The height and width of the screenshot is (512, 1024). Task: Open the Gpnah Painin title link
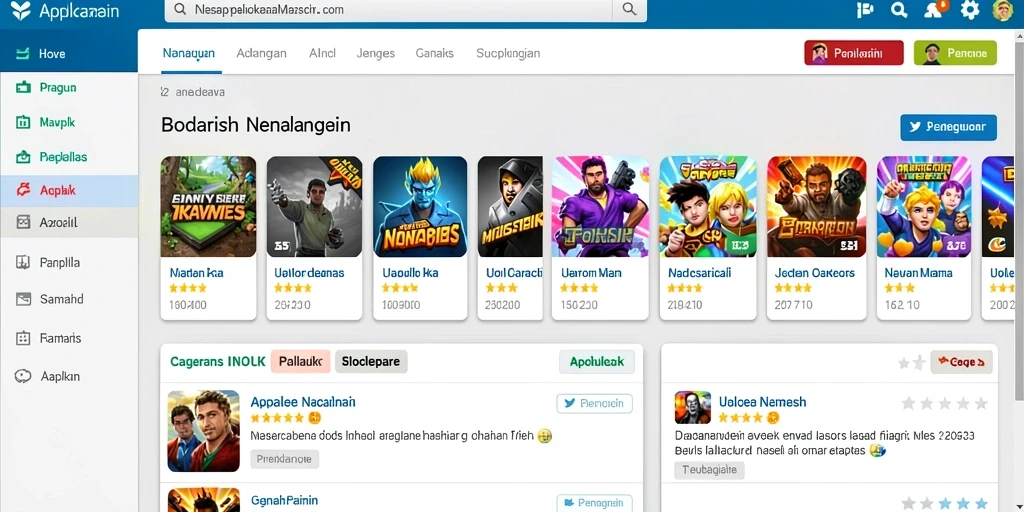pos(284,500)
